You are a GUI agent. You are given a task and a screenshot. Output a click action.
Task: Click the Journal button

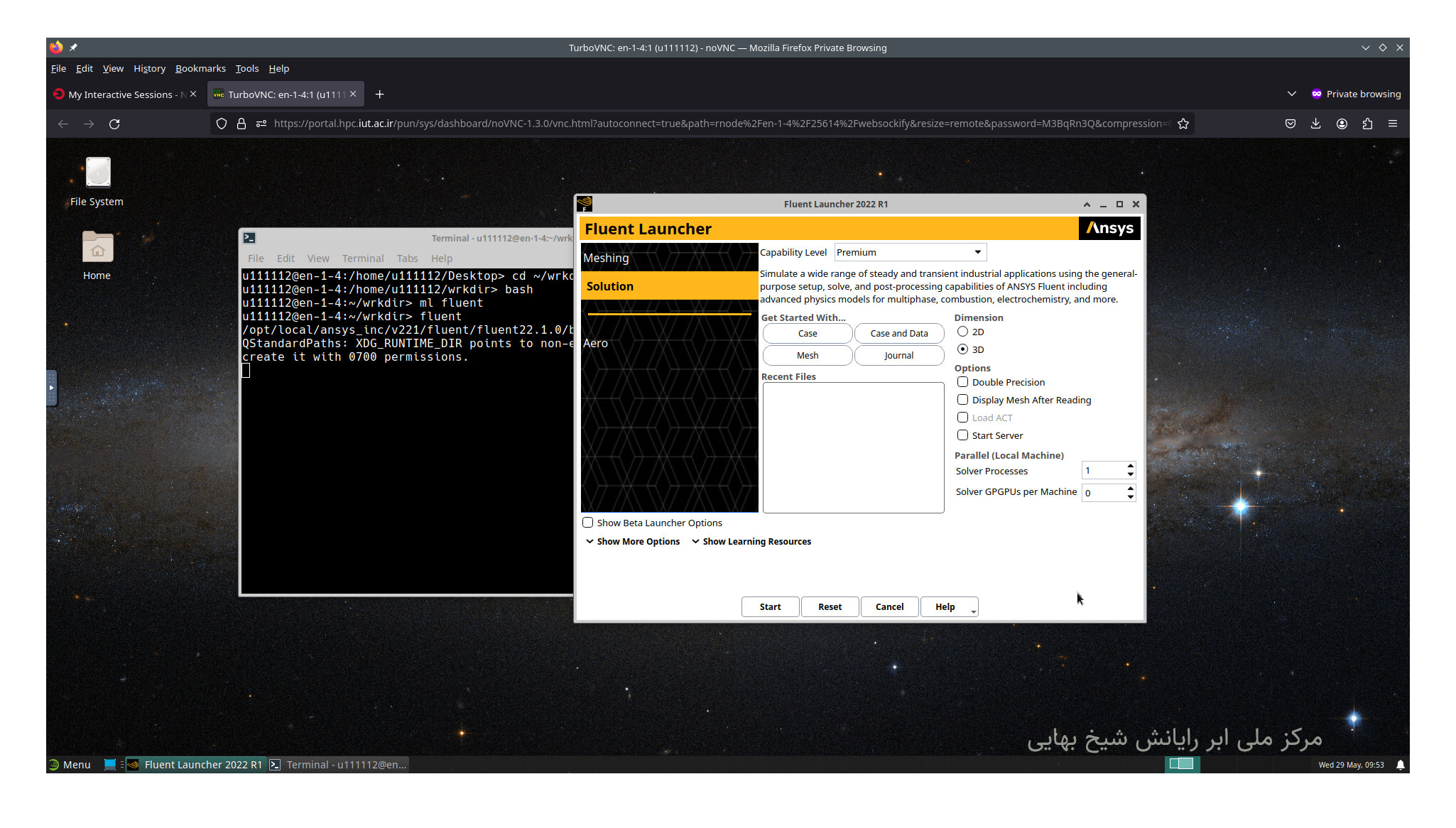(899, 355)
